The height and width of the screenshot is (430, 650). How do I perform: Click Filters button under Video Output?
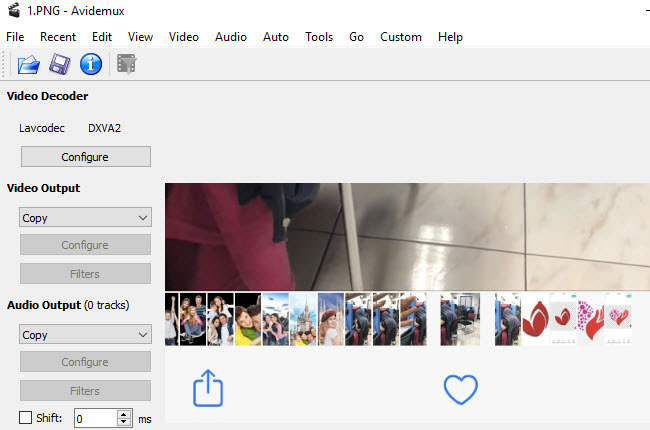[85, 273]
